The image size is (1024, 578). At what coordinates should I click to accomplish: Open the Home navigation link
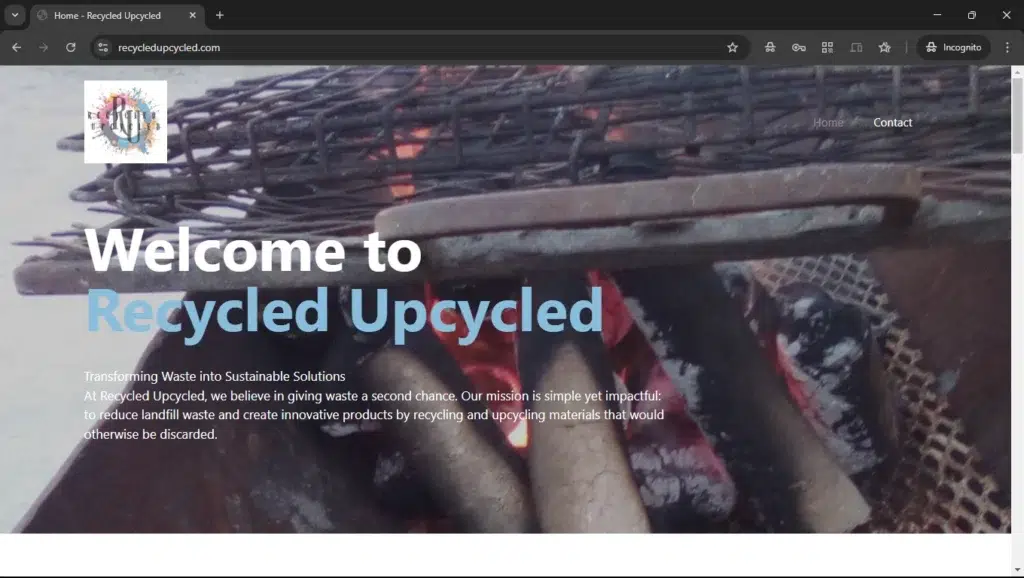(828, 123)
